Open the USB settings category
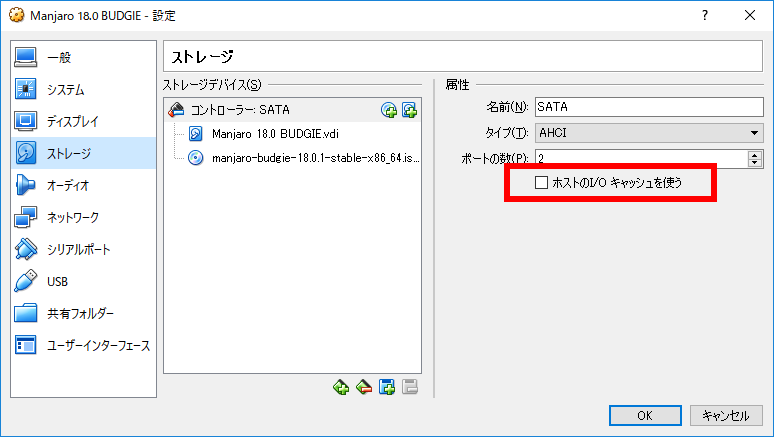Viewport: 774px width, 437px height. point(83,281)
